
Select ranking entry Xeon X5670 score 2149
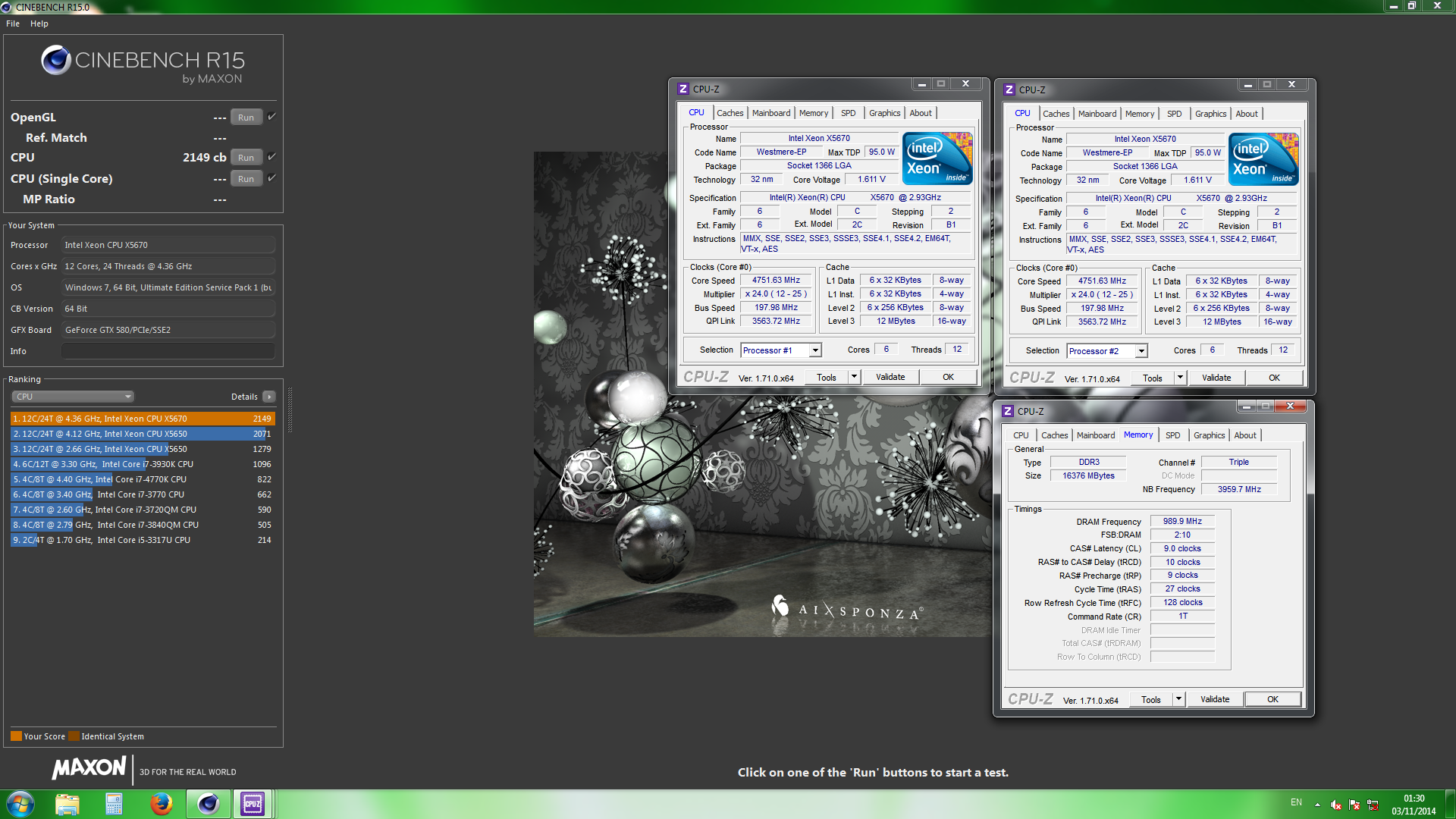(x=143, y=419)
